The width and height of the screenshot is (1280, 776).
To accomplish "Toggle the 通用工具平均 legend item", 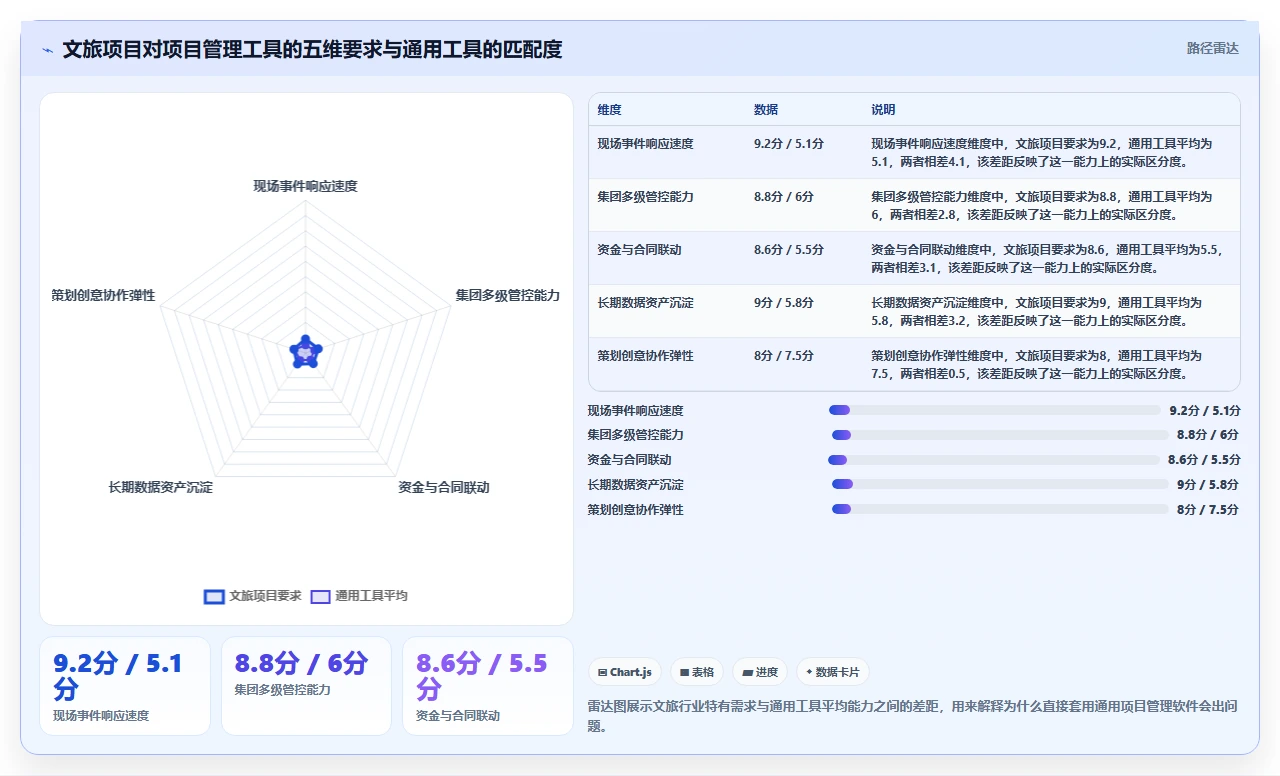I will [359, 596].
